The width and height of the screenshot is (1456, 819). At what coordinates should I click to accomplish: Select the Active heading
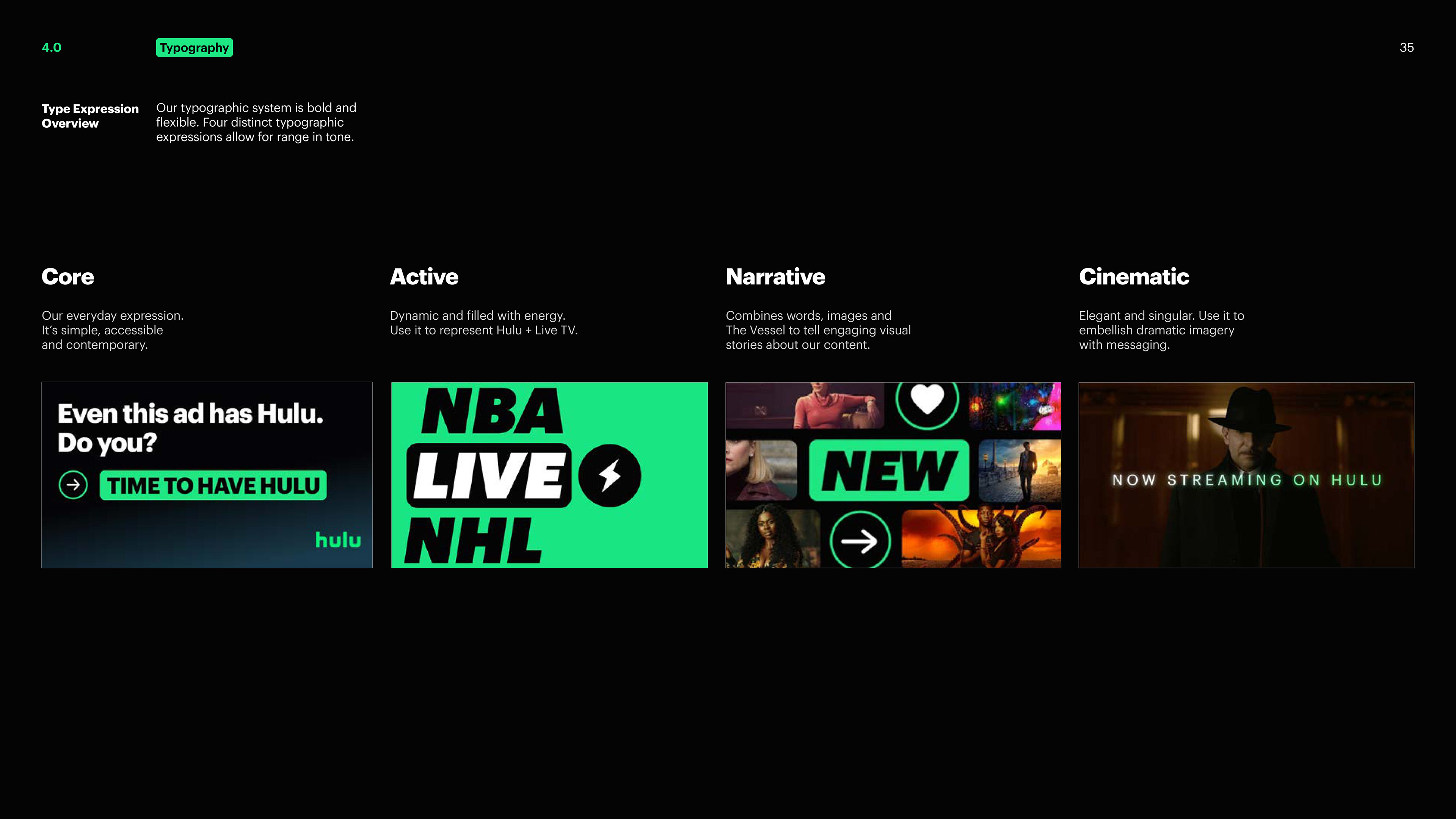(424, 277)
